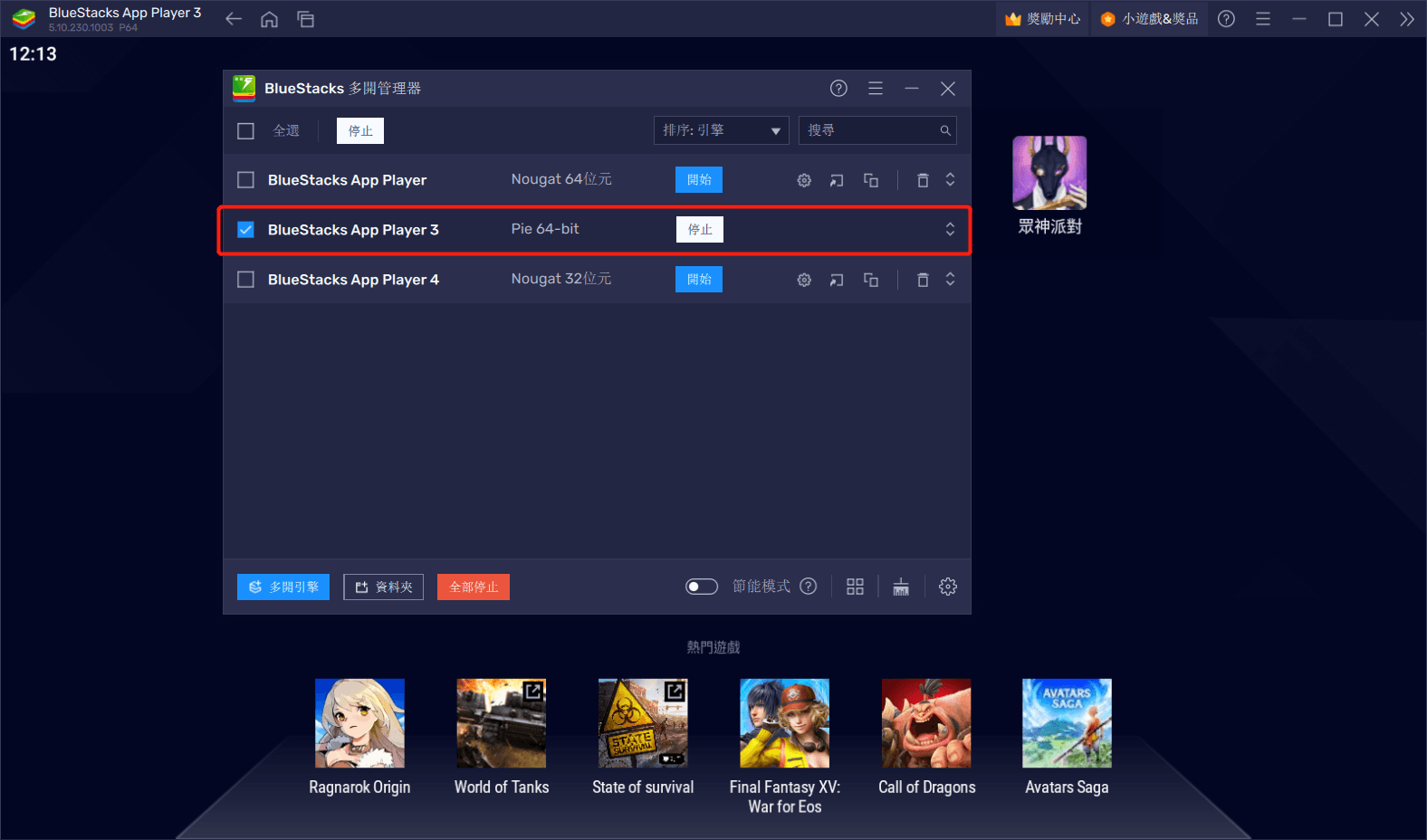The width and height of the screenshot is (1427, 840).
Task: Clone the BlueStacks App Player 4 instance
Action: pos(871,280)
